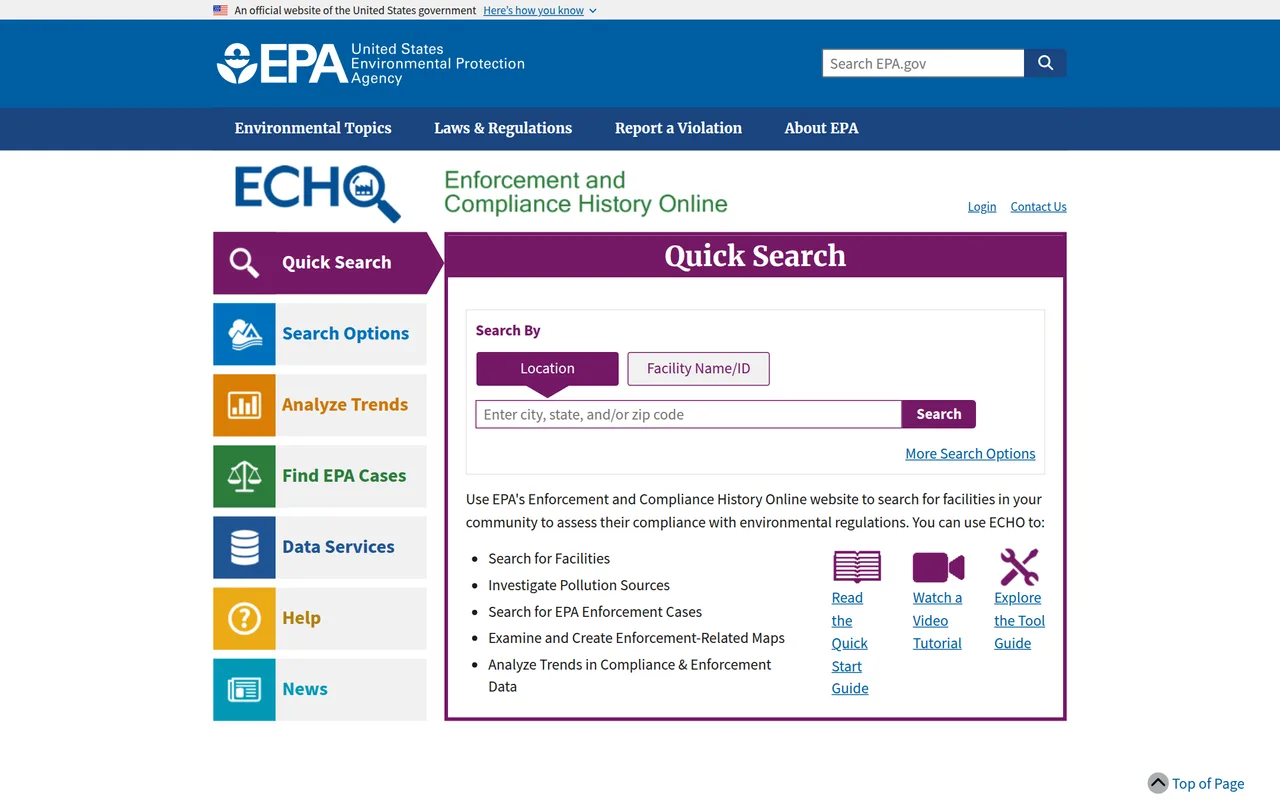Open the Report a Violation menu
The height and width of the screenshot is (800, 1280).
[x=678, y=128]
